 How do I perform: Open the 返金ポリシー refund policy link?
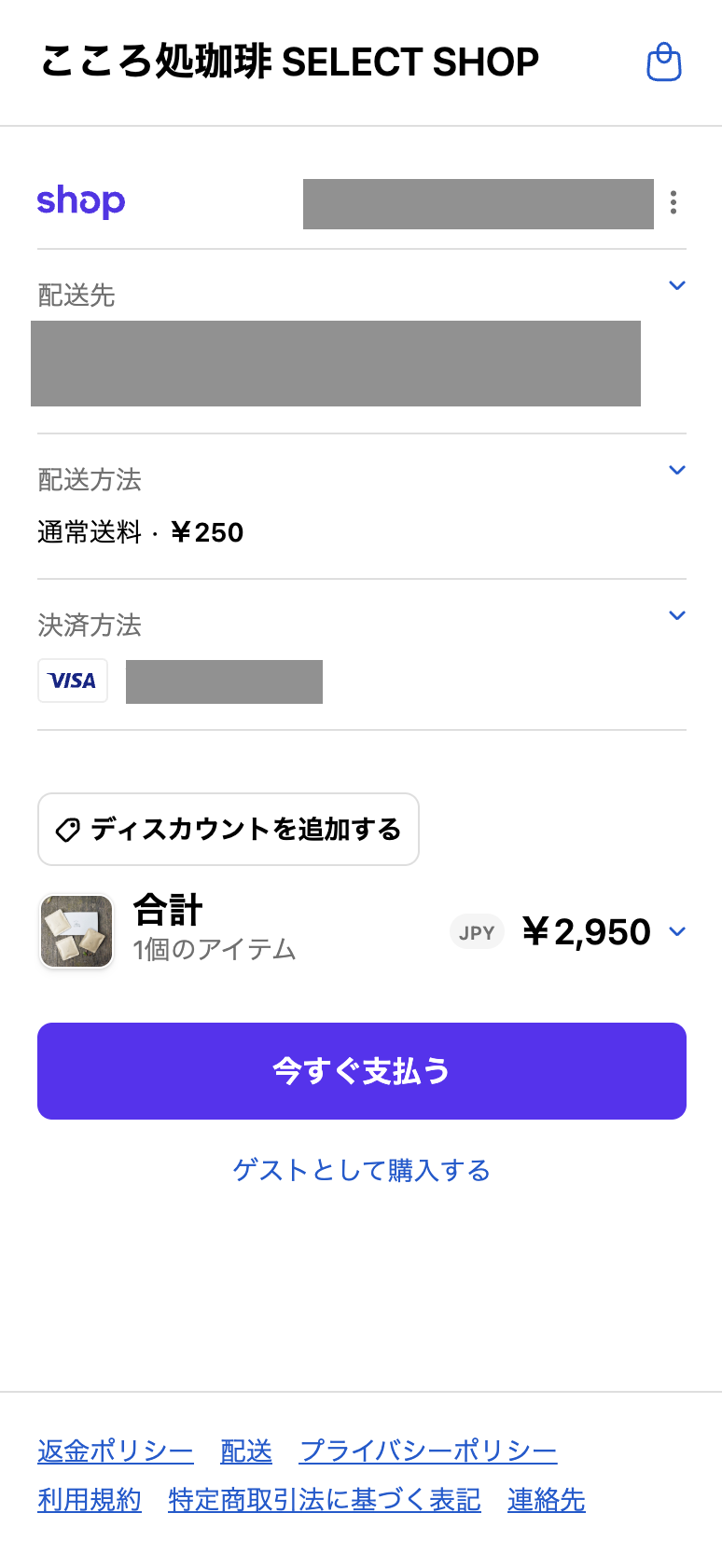point(116,1451)
